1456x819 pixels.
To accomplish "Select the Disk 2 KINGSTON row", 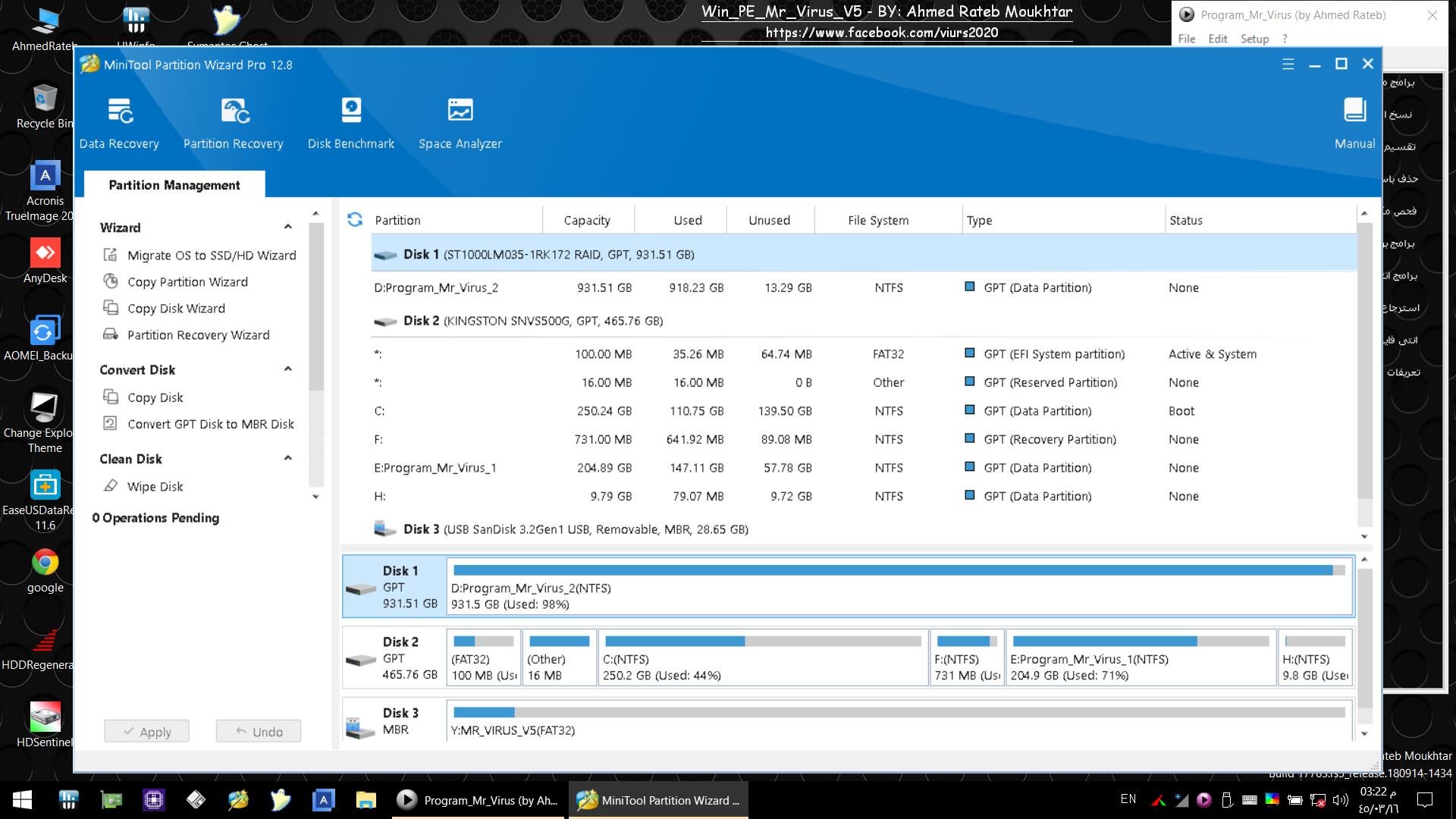I will [864, 321].
